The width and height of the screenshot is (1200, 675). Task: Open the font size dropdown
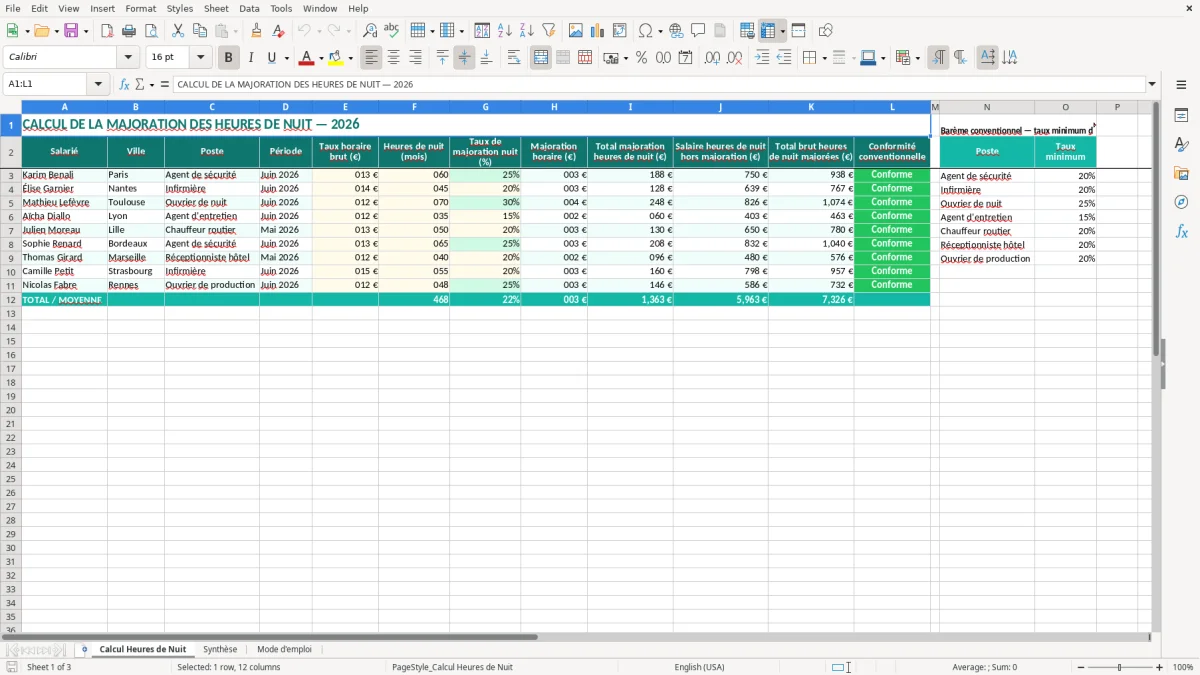pos(200,58)
